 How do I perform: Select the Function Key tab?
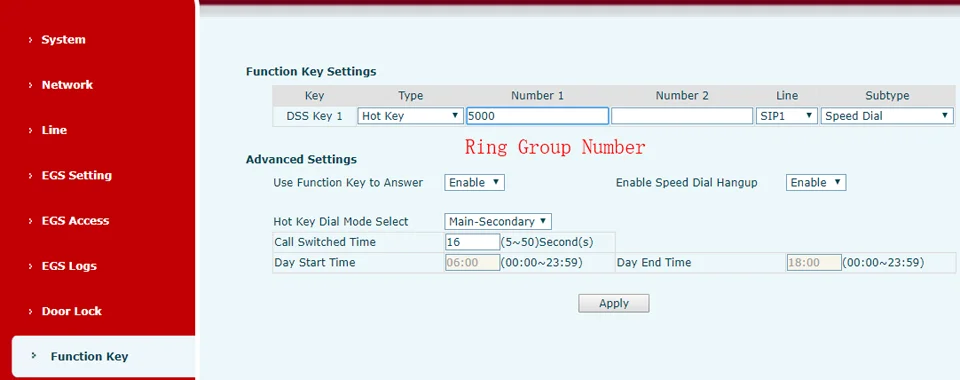point(89,357)
